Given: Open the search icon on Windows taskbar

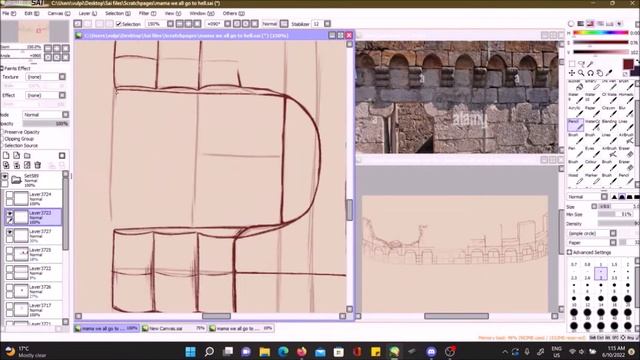Looking at the screenshot, I should coord(209,351).
